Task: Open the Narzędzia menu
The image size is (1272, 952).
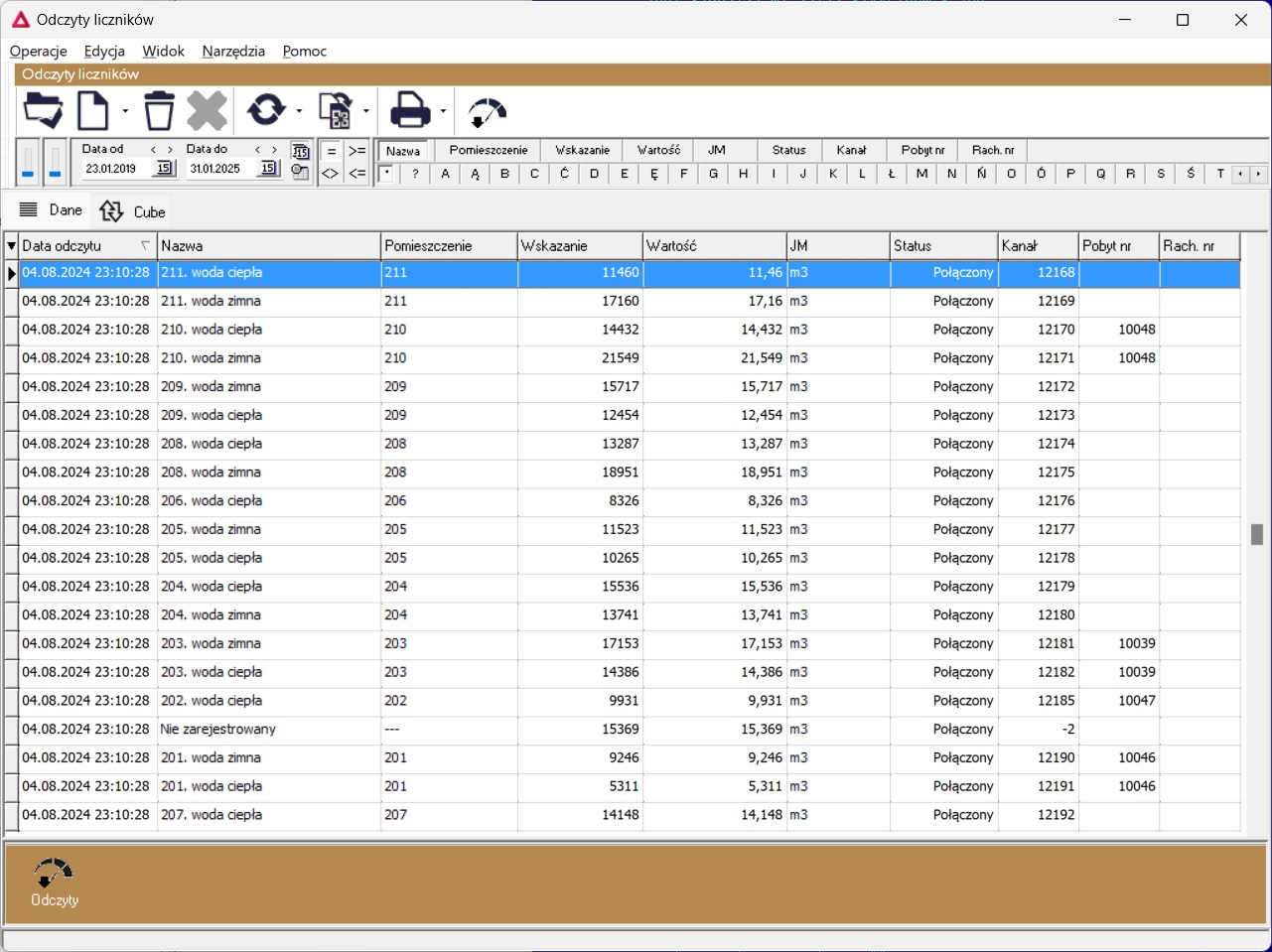Action: click(x=233, y=51)
